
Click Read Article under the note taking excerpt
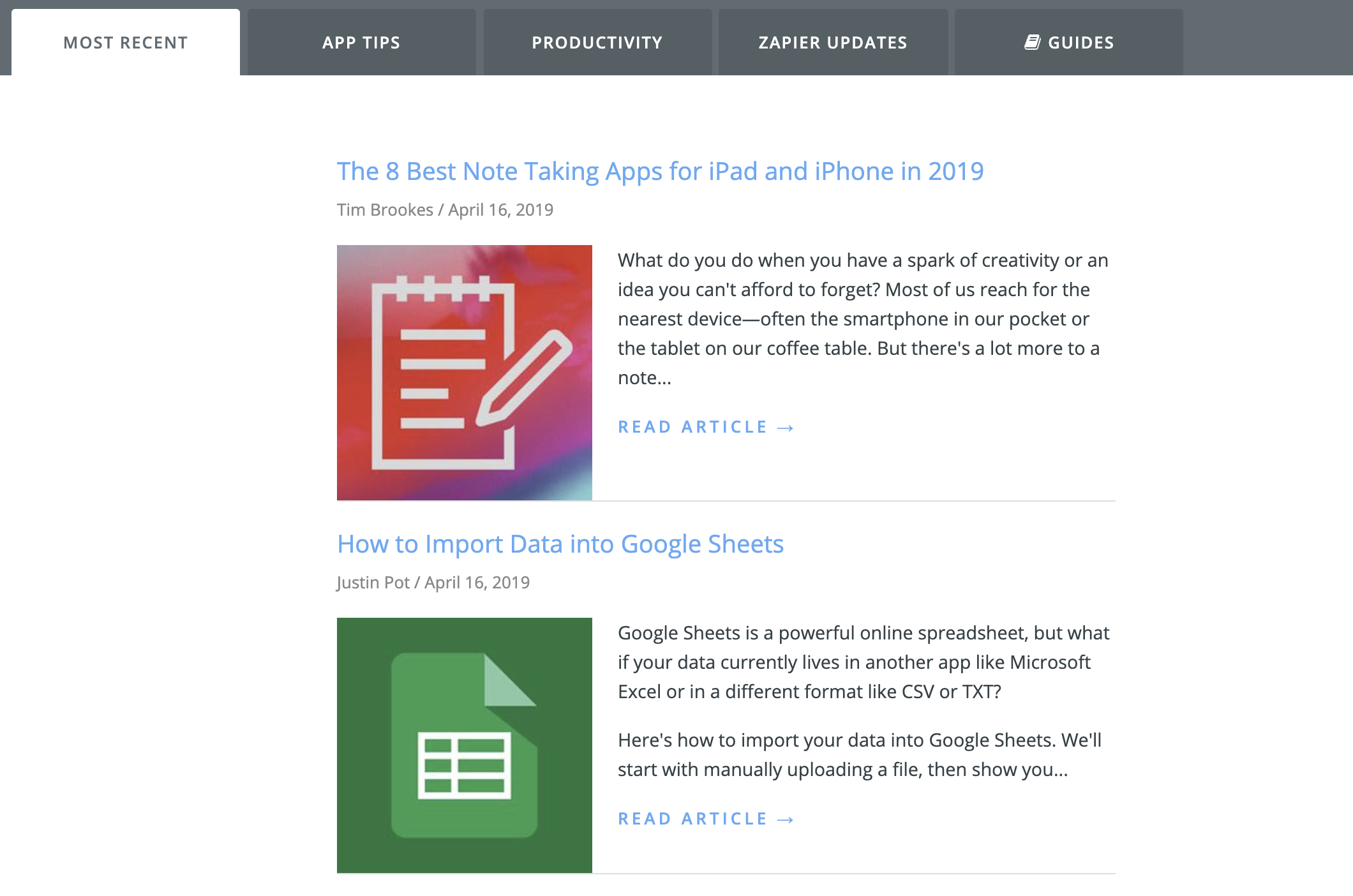(706, 426)
